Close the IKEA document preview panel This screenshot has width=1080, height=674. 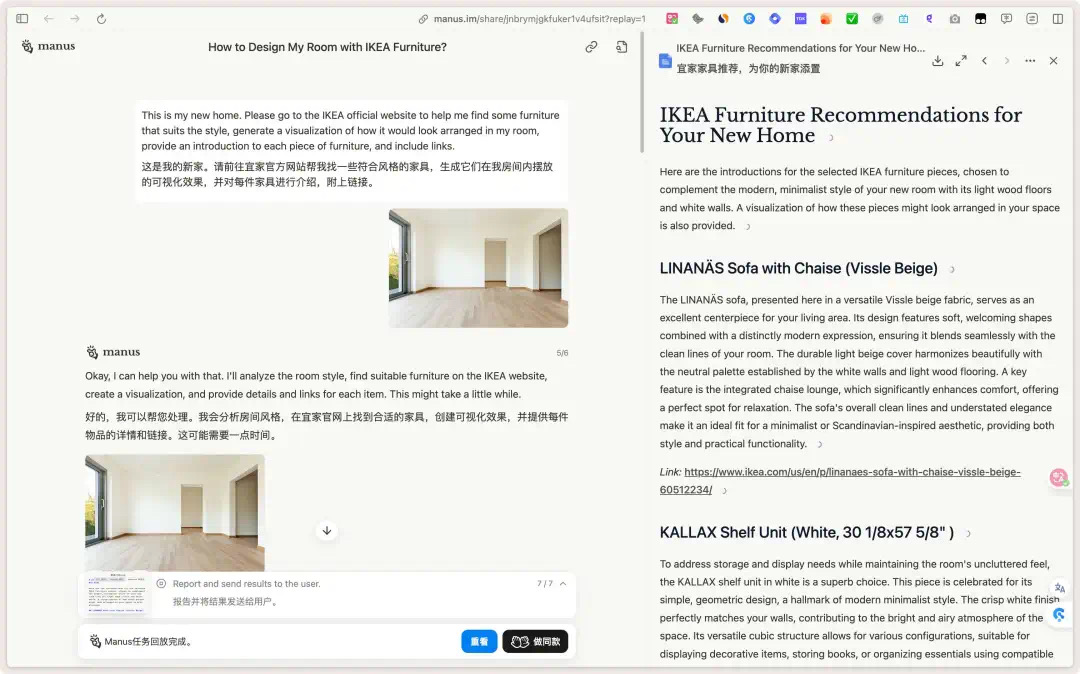pos(1053,61)
